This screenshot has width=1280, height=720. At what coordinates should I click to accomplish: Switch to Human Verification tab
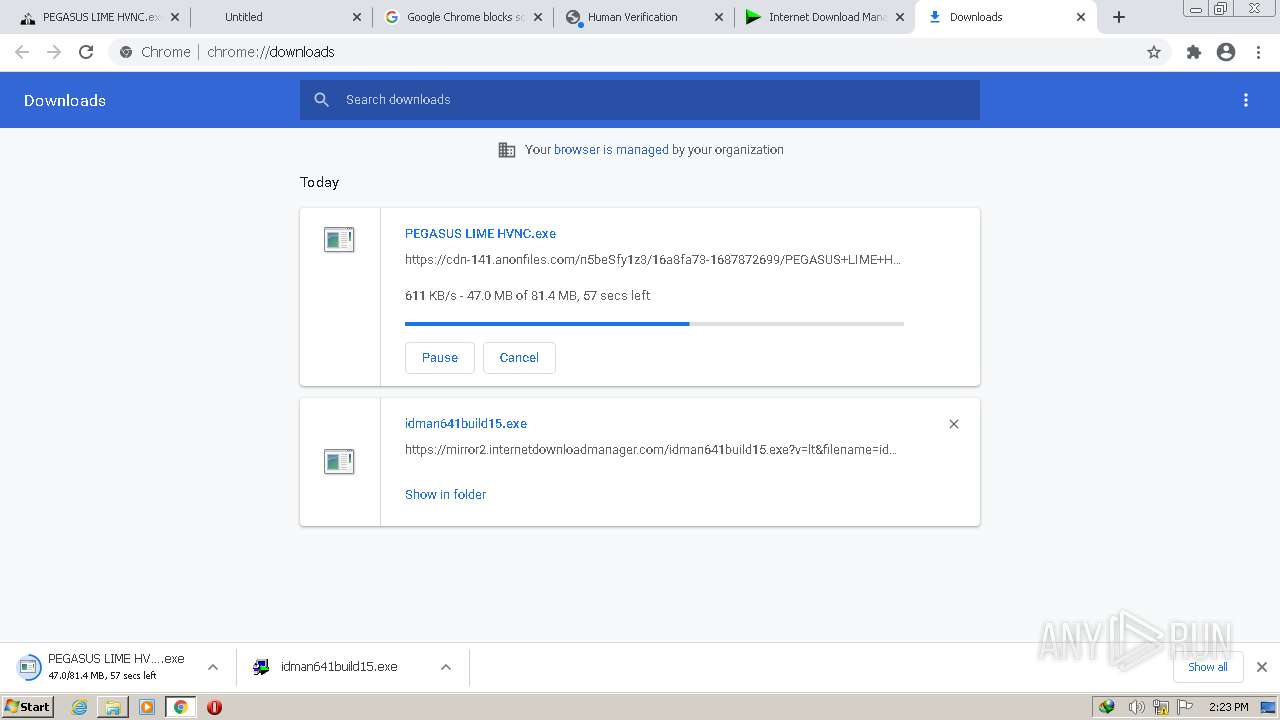pos(632,17)
